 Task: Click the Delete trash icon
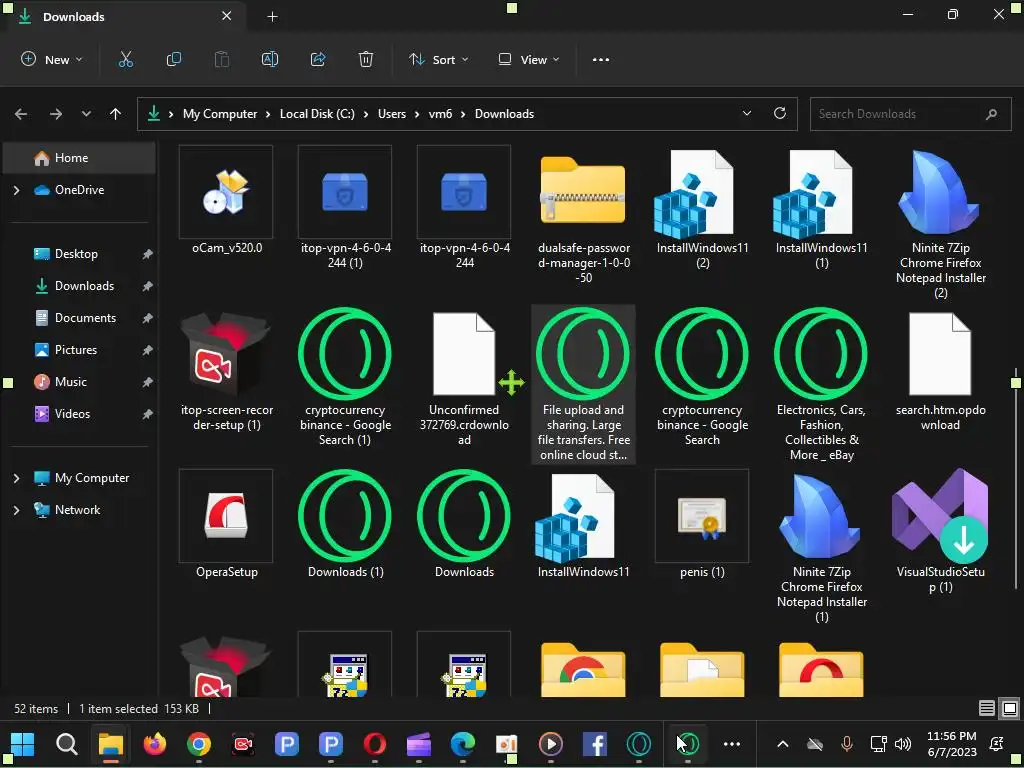click(366, 59)
